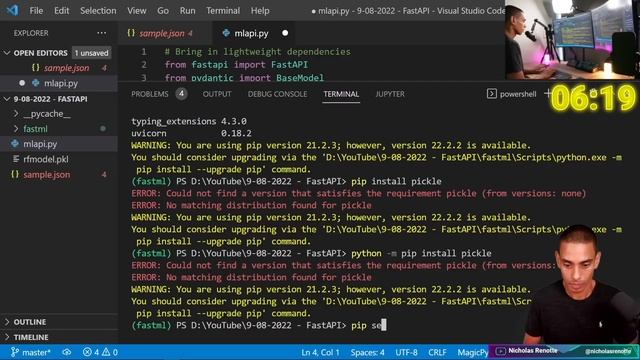Viewport: 640px width, 360px height.
Task: Switch to the Jupyter panel tab
Action: click(x=390, y=94)
